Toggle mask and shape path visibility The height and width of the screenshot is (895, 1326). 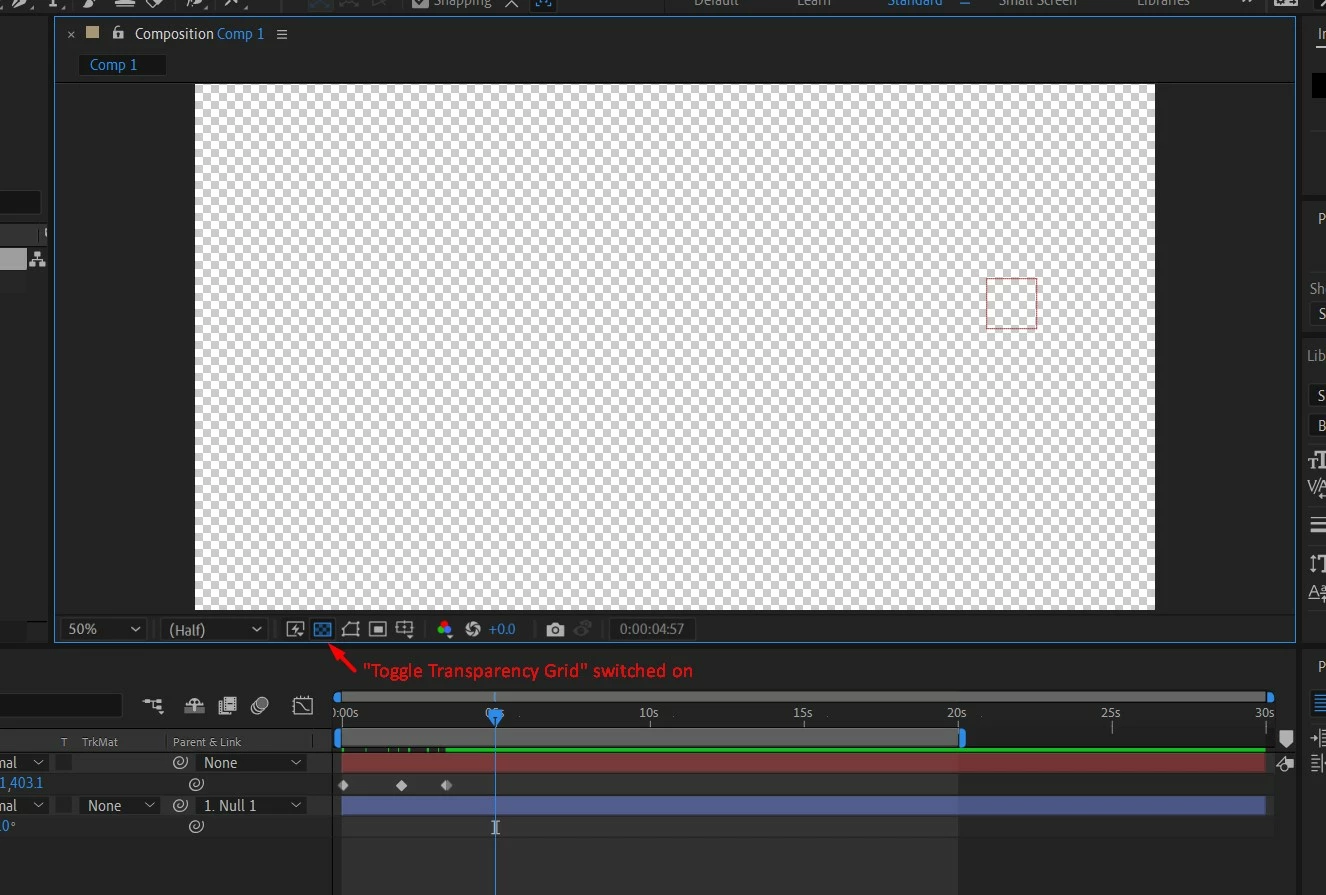click(x=350, y=629)
